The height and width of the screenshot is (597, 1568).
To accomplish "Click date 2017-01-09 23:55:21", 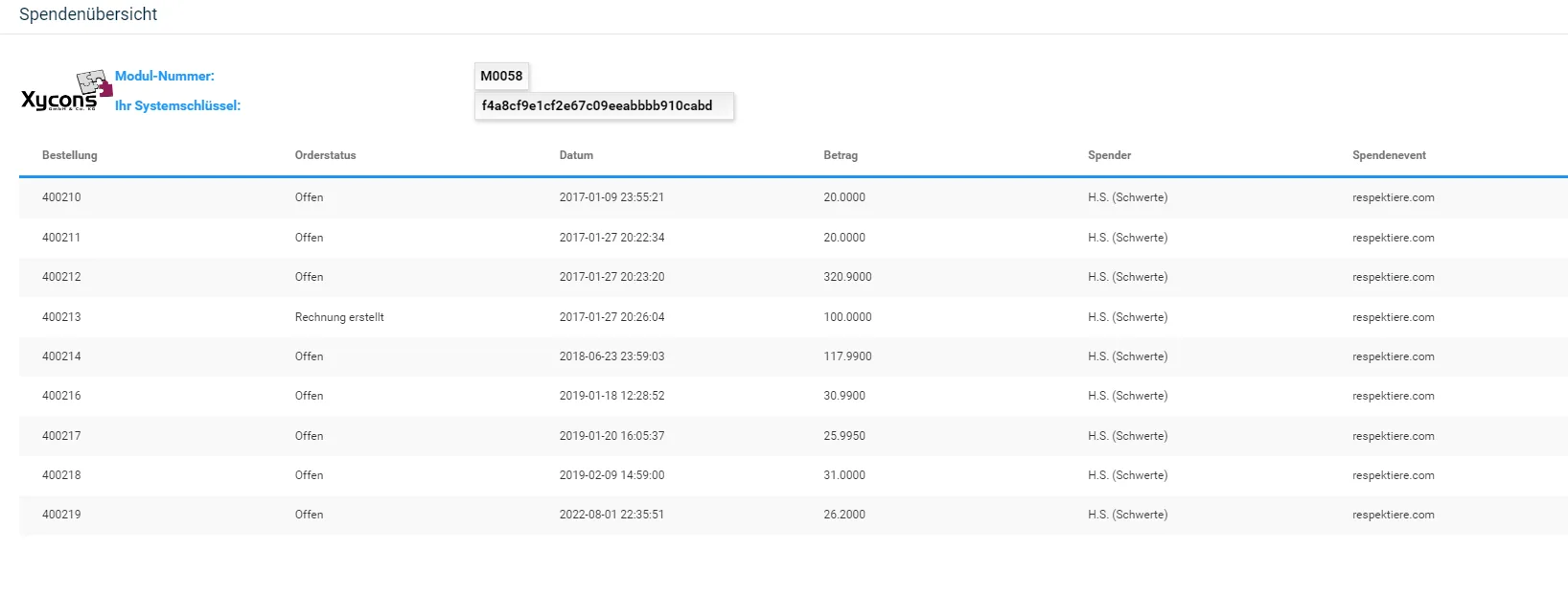I will click(611, 197).
